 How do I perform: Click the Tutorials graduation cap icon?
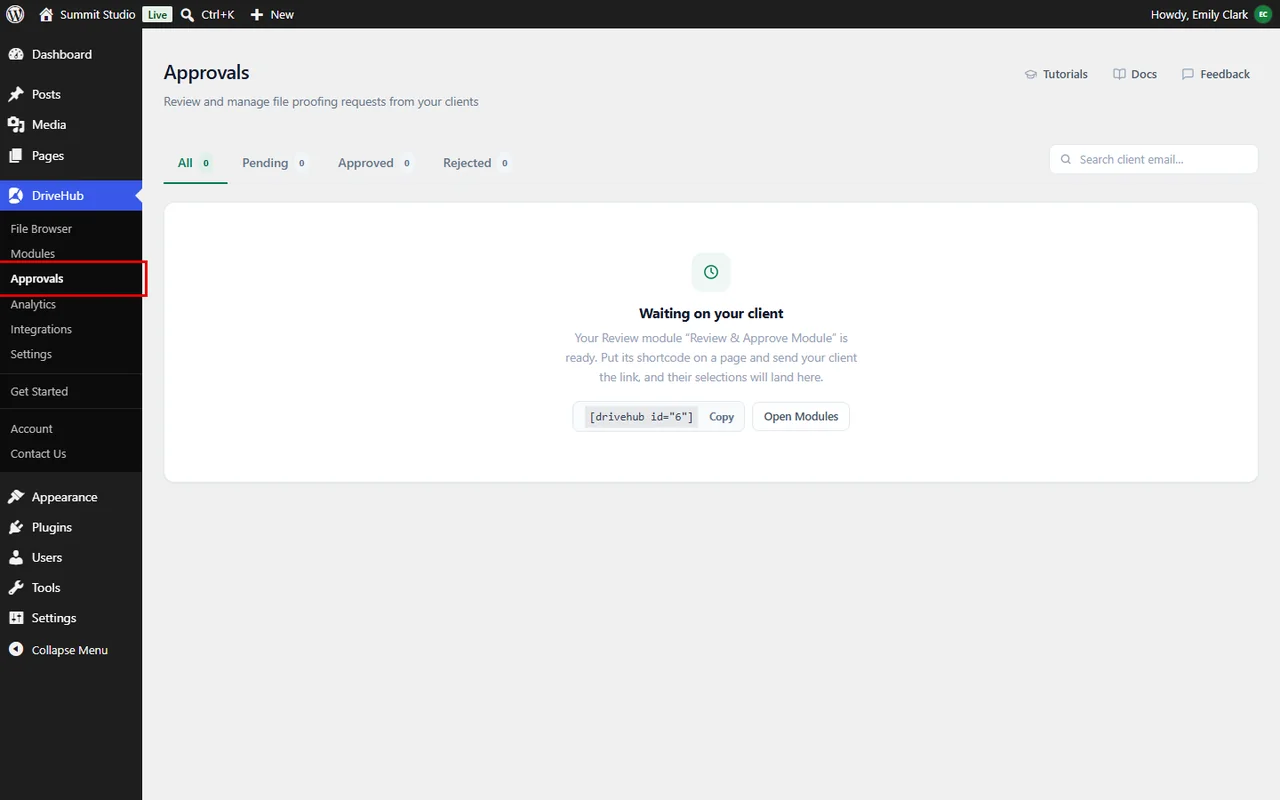1031,74
